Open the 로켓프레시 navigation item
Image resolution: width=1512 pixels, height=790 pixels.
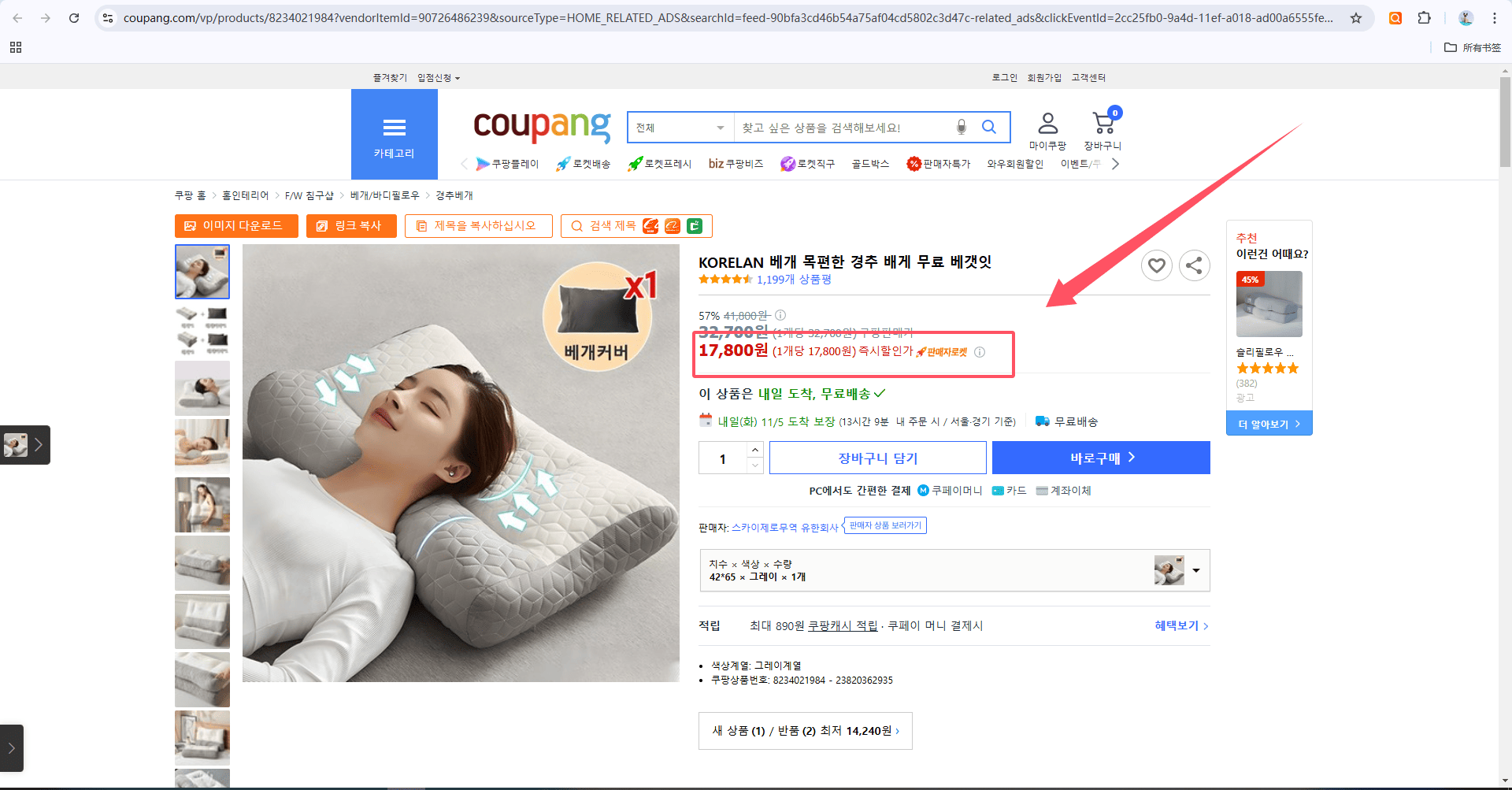pos(660,164)
